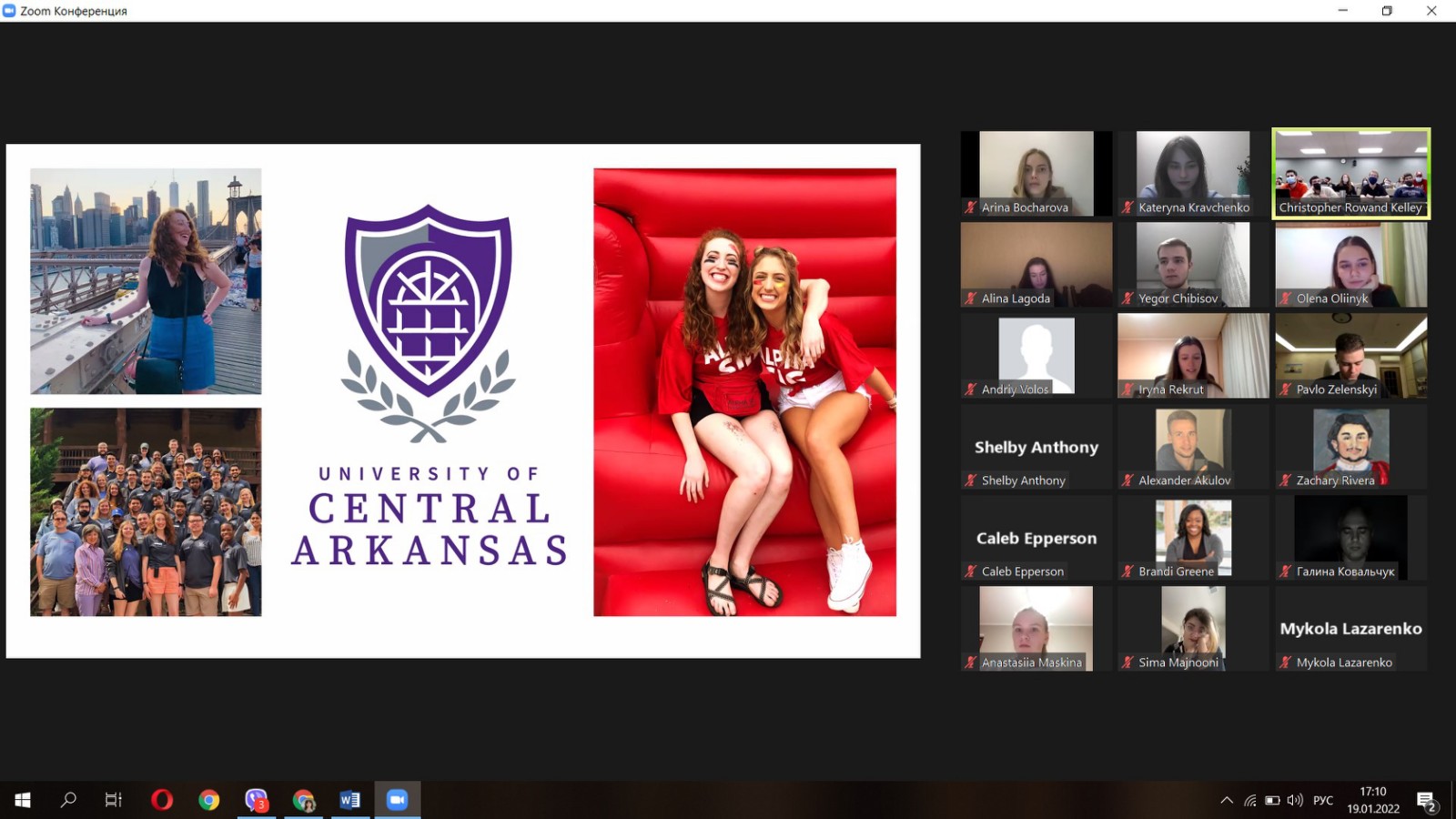Show hidden system tray icons
This screenshot has width=1456, height=819.
(x=1227, y=801)
